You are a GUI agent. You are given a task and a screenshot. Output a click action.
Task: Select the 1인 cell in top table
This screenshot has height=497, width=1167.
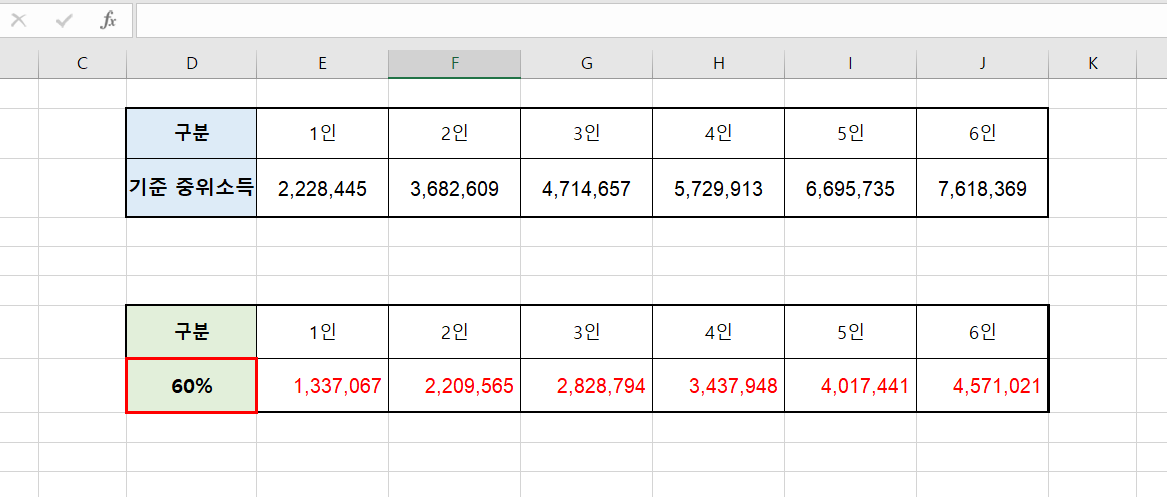click(x=322, y=133)
